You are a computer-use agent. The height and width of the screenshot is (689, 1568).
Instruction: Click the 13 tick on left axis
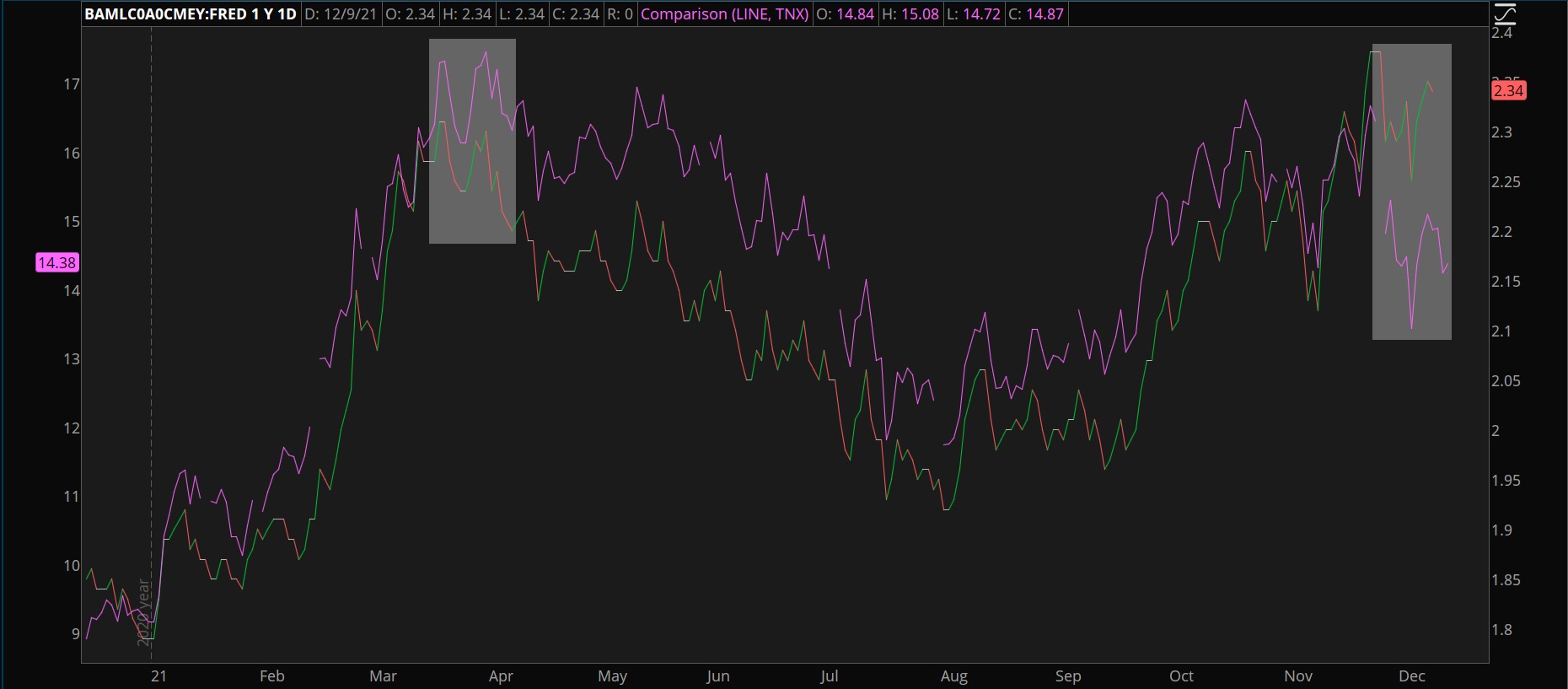pyautogui.click(x=72, y=358)
